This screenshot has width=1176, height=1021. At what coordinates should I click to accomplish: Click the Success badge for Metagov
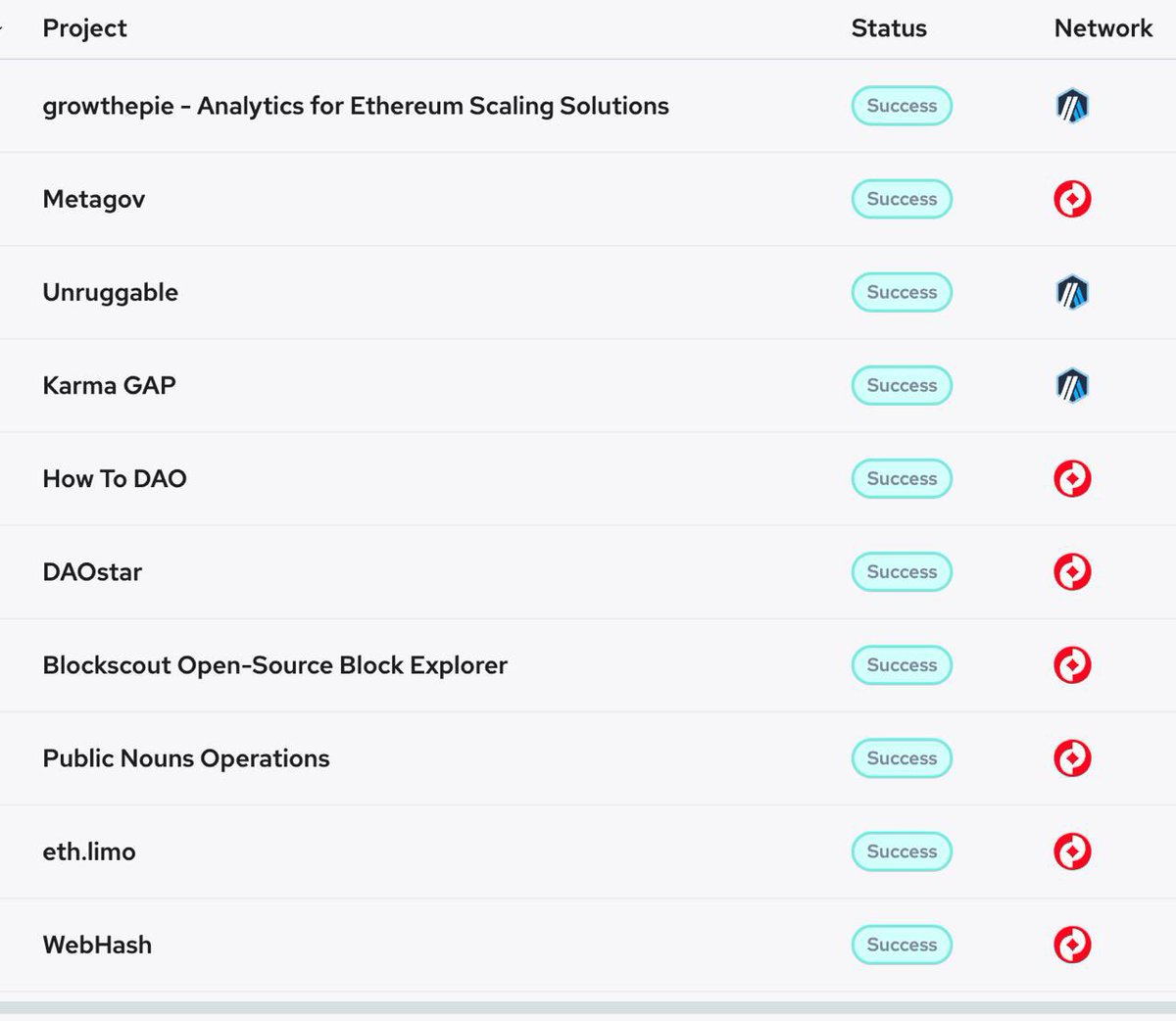click(x=902, y=199)
